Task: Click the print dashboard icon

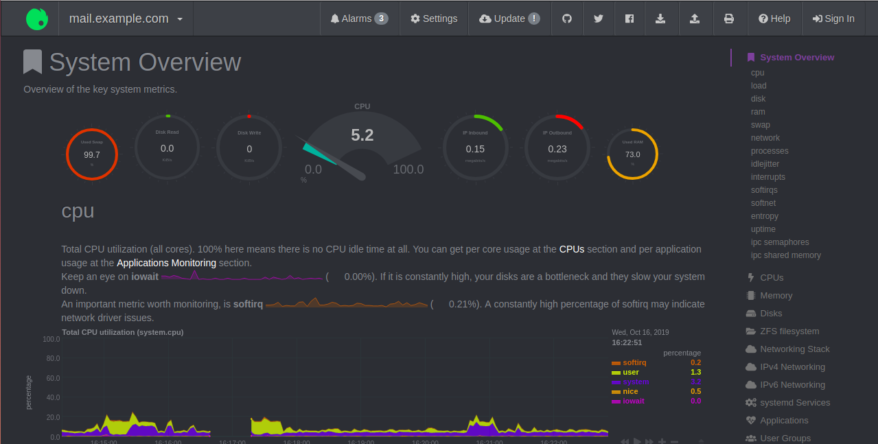Action: [x=729, y=18]
